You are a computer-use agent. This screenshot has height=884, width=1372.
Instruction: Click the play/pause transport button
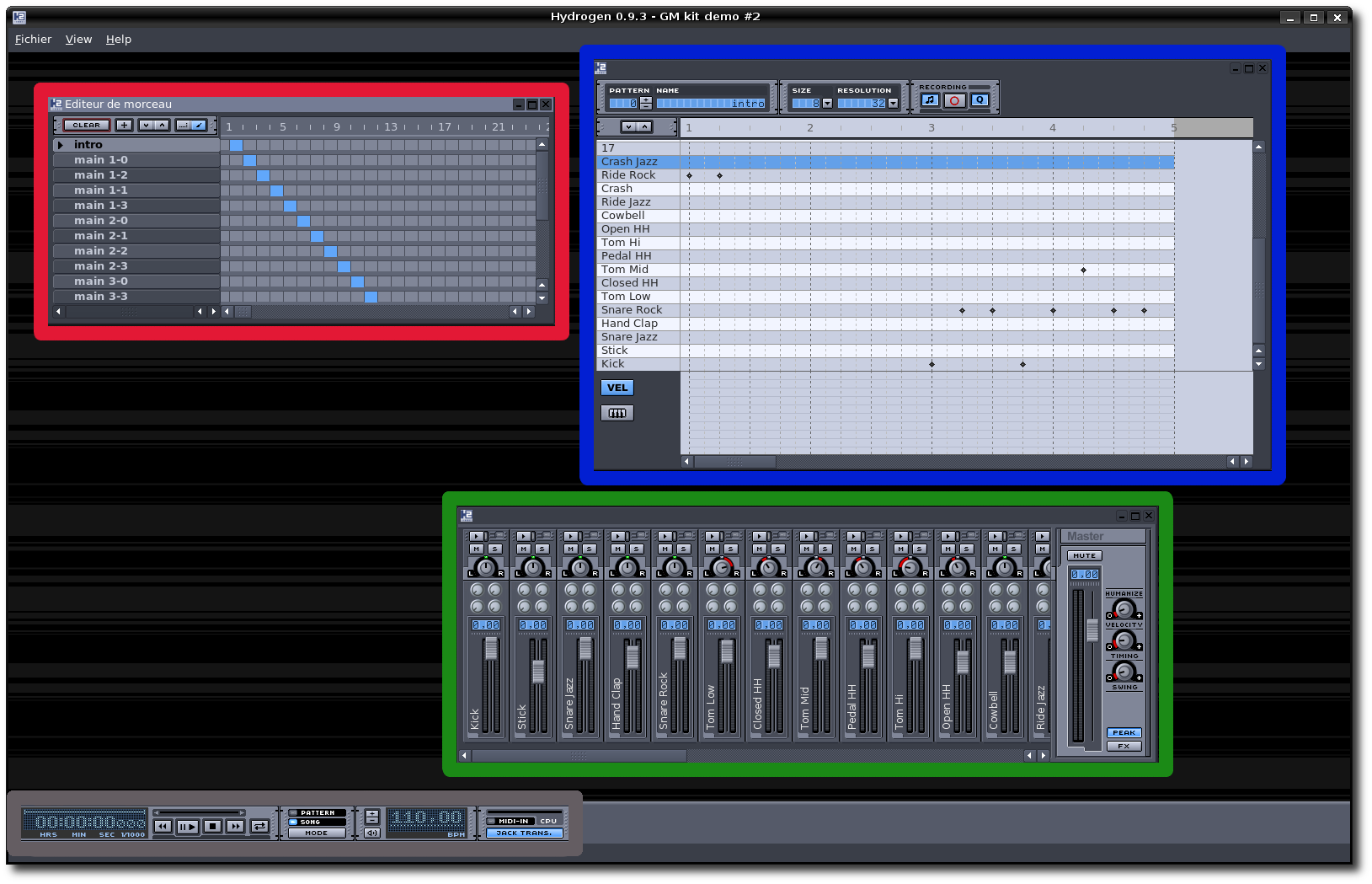point(187,827)
